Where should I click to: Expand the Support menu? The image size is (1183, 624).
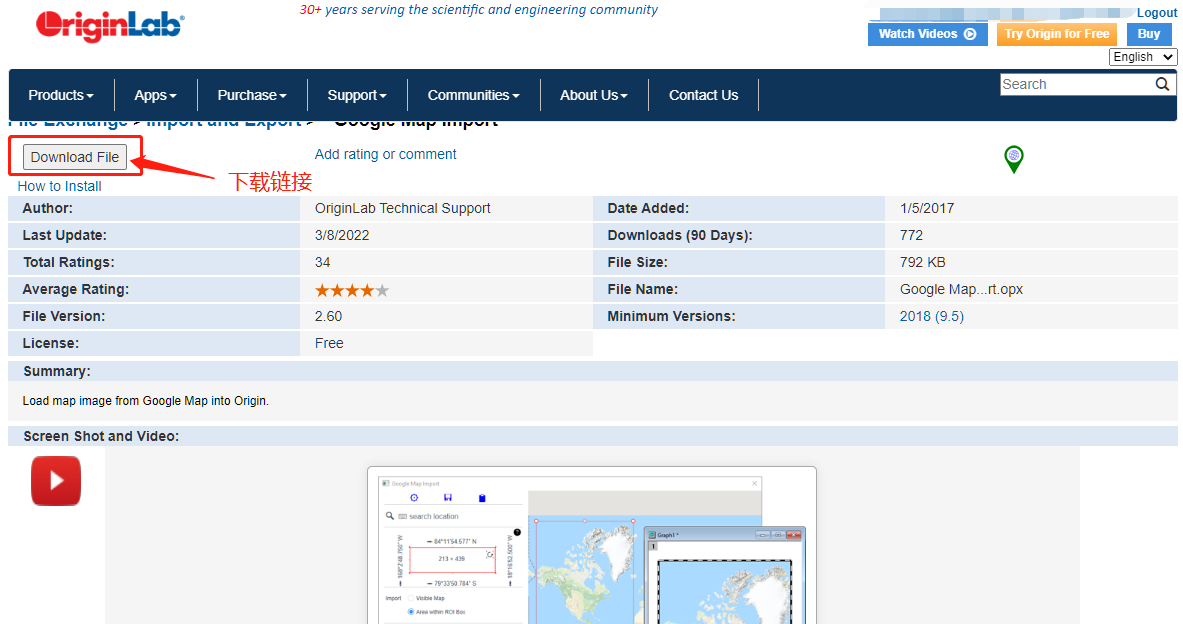pos(357,95)
